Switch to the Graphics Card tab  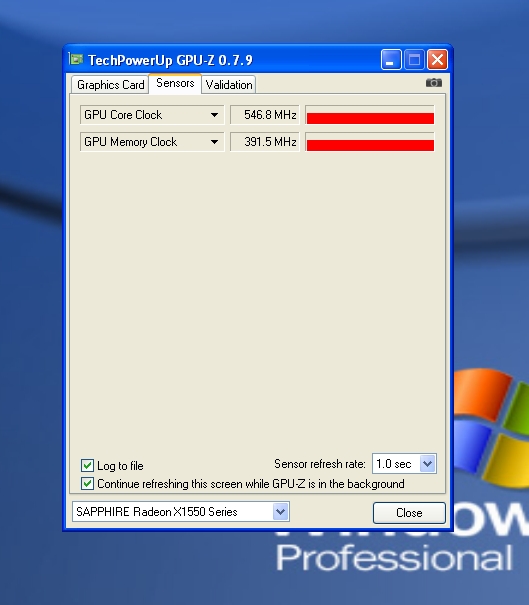click(x=110, y=84)
